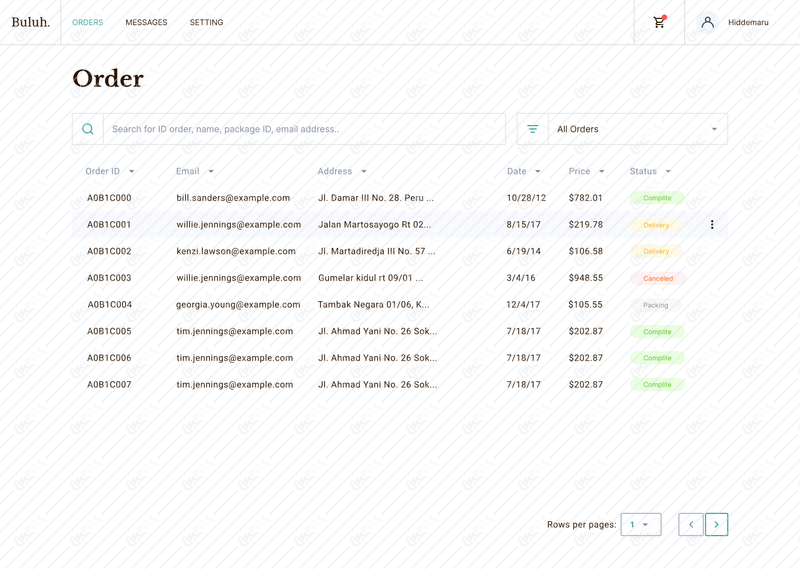Click the Delivery badge for order A0B1C002

coord(656,252)
